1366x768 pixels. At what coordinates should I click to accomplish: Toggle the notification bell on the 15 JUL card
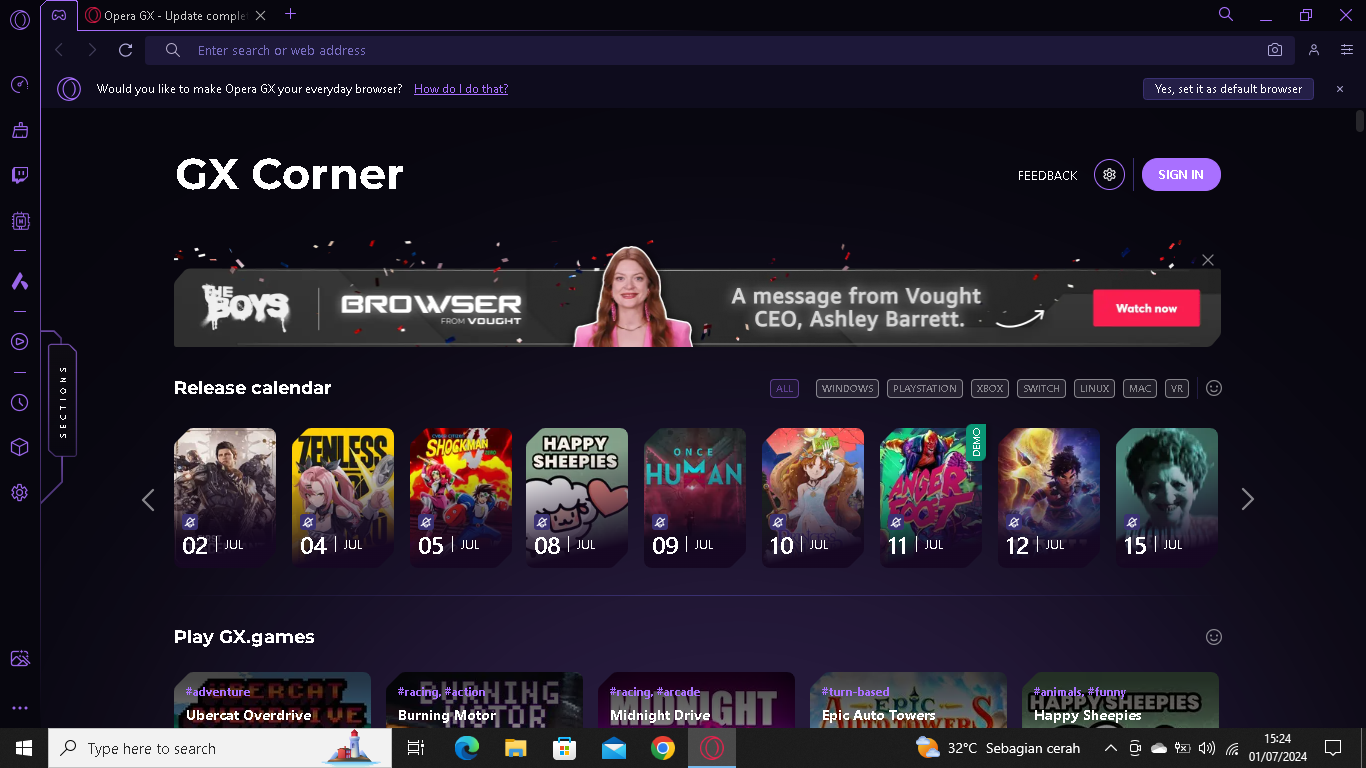[1132, 522]
